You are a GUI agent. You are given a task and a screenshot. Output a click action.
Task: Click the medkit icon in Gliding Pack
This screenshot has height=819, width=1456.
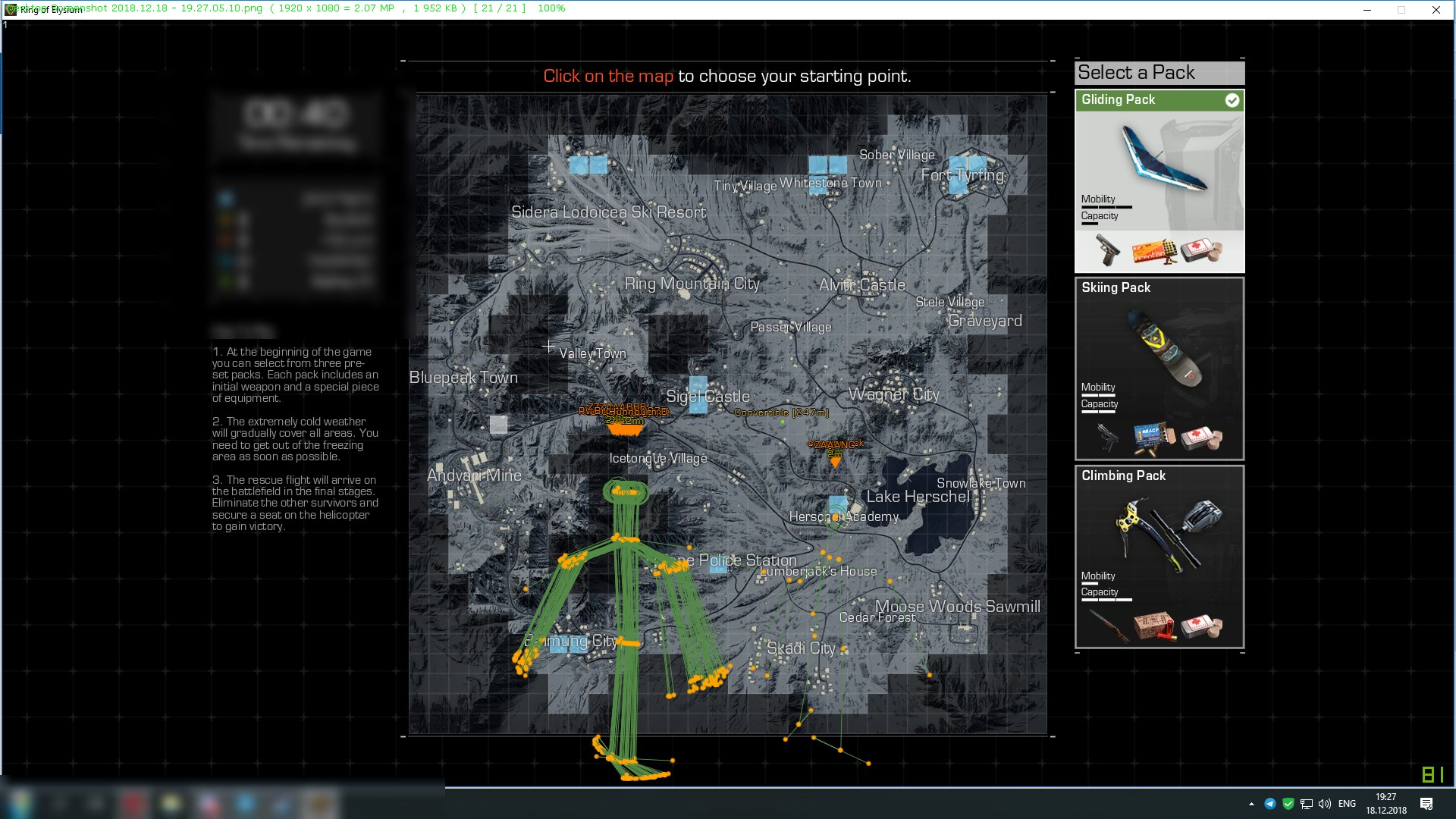point(1201,250)
